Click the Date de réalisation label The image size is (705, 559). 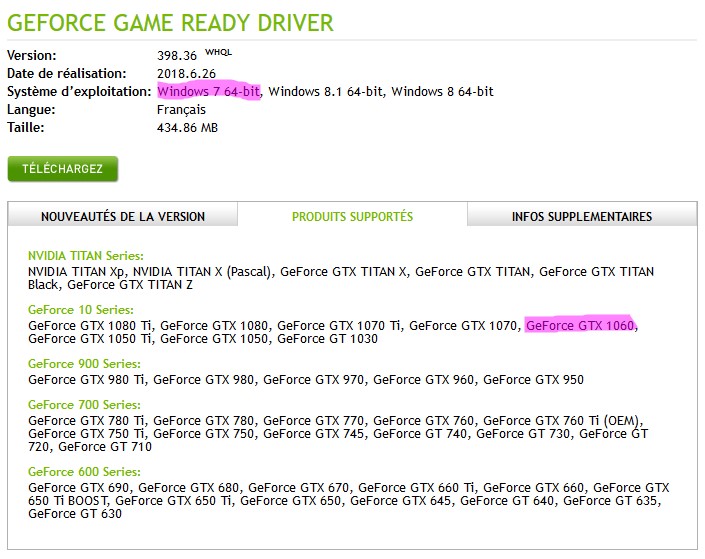pos(67,74)
